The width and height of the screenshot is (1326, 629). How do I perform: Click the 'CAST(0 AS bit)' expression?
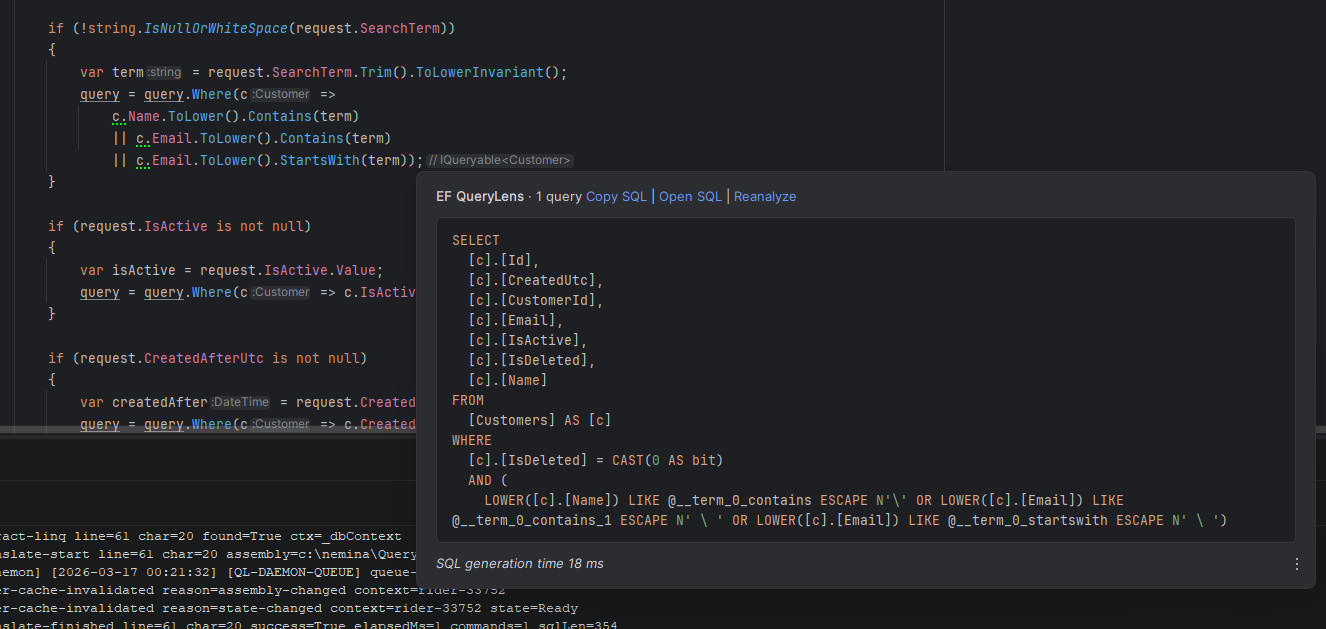coord(668,461)
